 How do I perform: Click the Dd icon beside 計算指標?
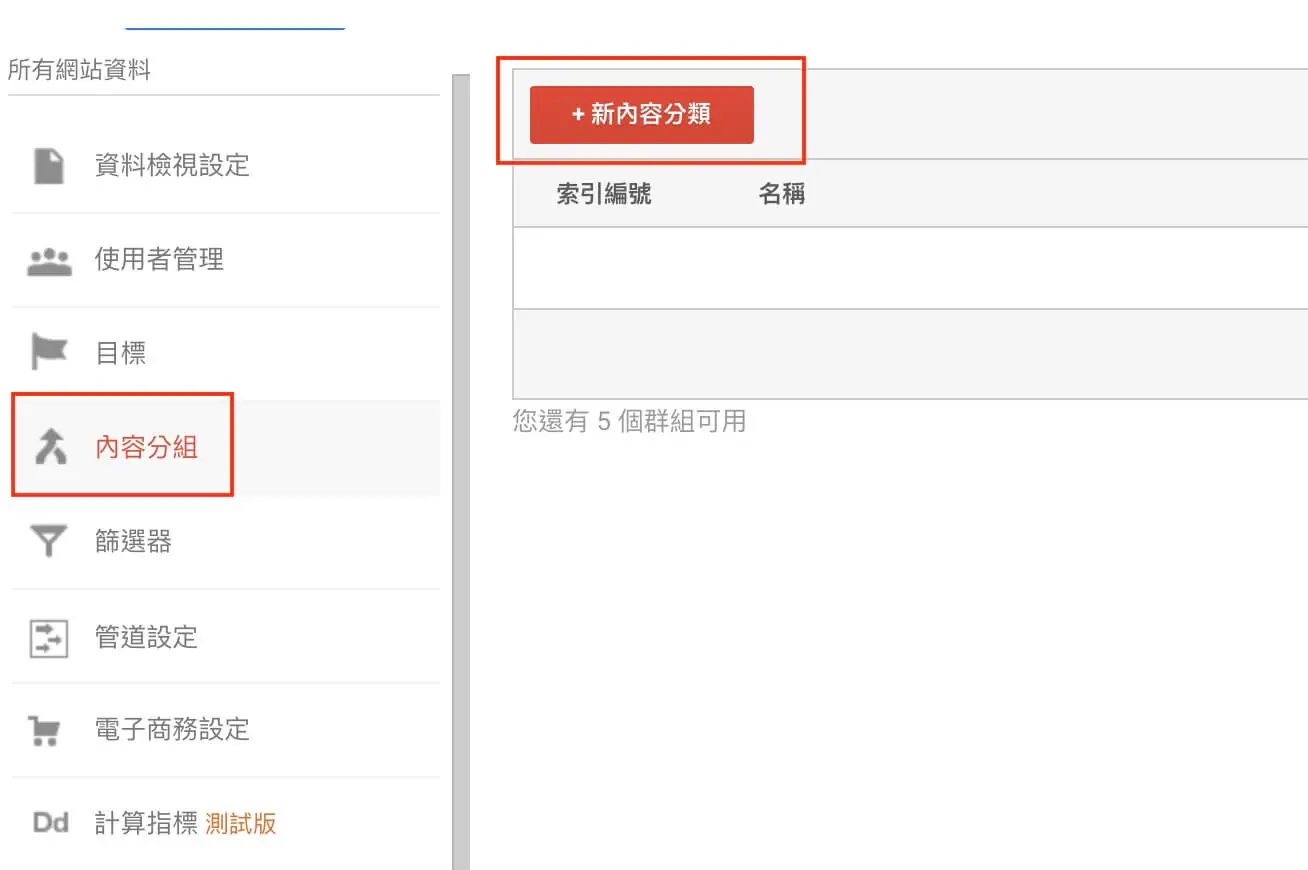point(50,824)
